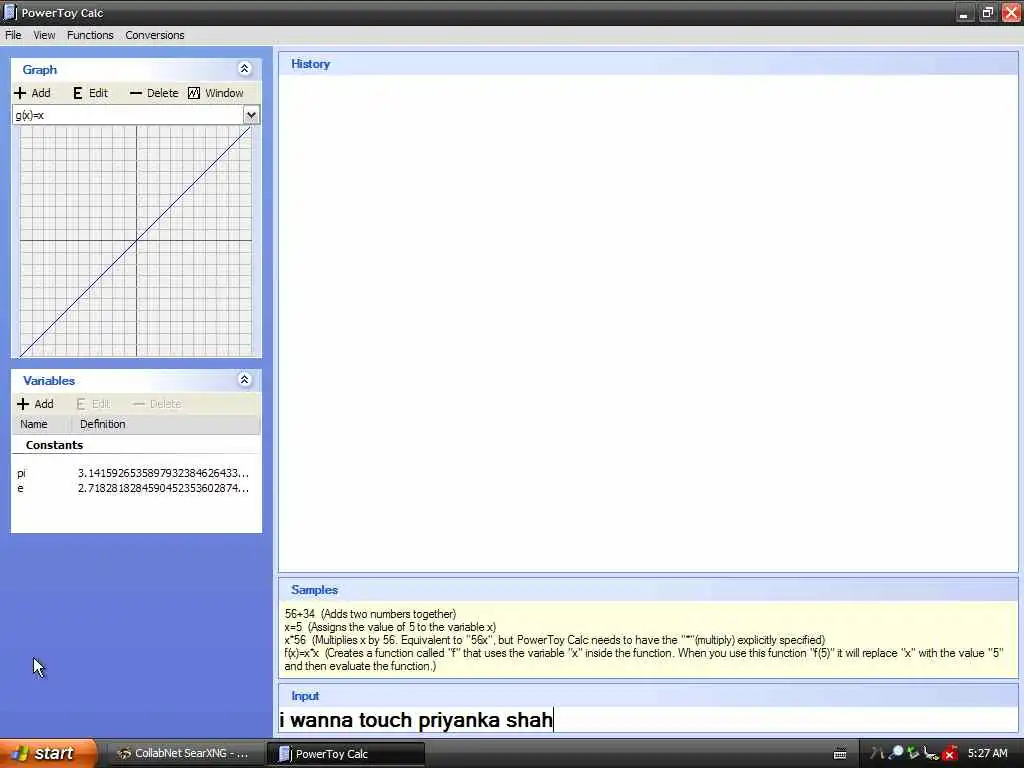Viewport: 1024px width, 768px height.
Task: Open the Conversions menu
Action: [155, 35]
